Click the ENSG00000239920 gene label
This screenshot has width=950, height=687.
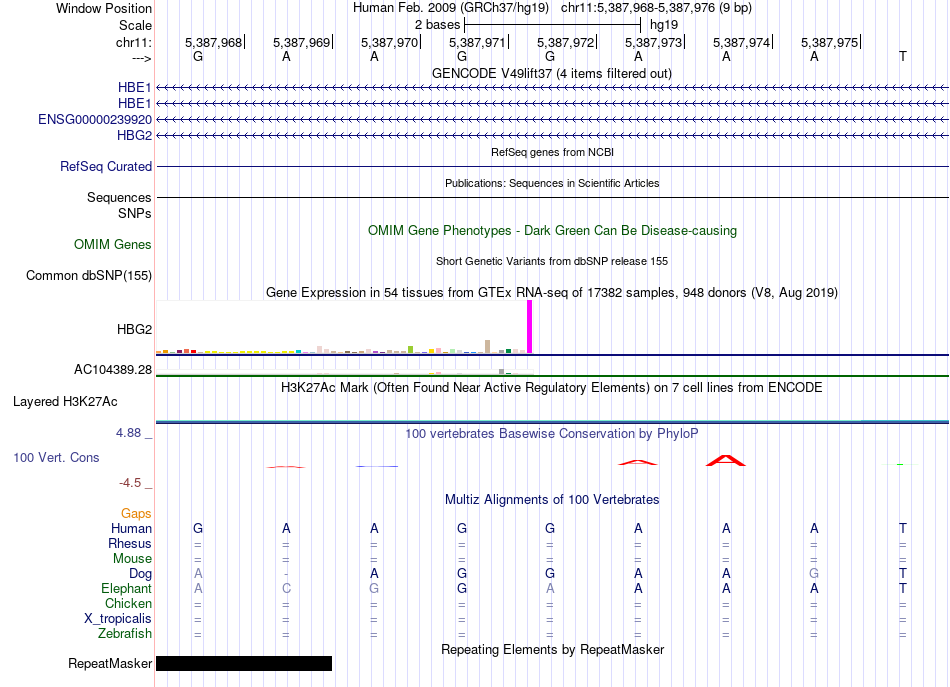point(95,119)
